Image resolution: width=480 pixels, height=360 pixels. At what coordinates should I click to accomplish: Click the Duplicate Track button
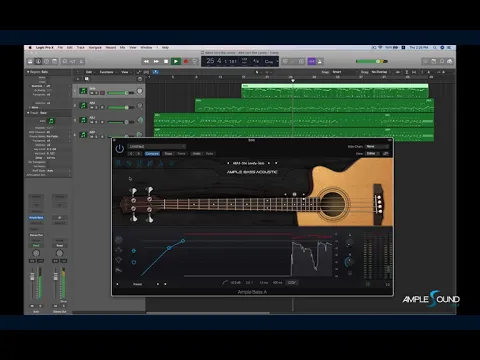86,79
